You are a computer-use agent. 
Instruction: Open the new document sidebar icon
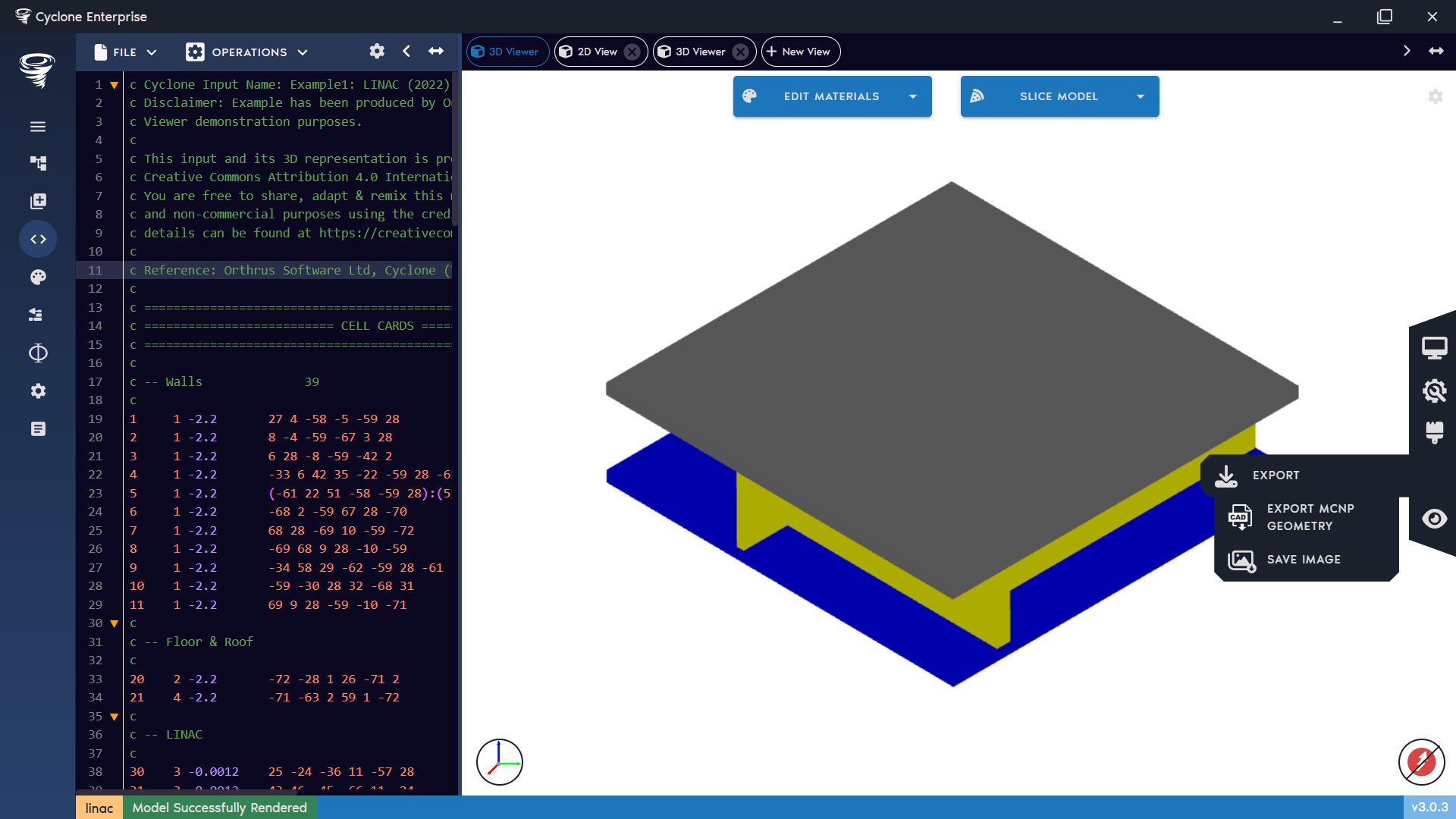[38, 201]
